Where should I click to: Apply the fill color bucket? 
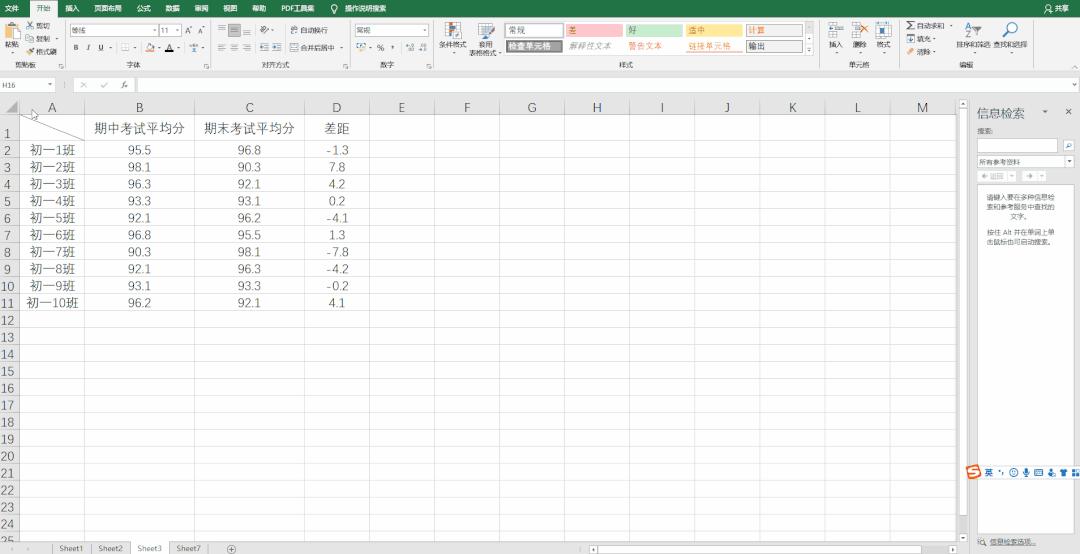150,48
